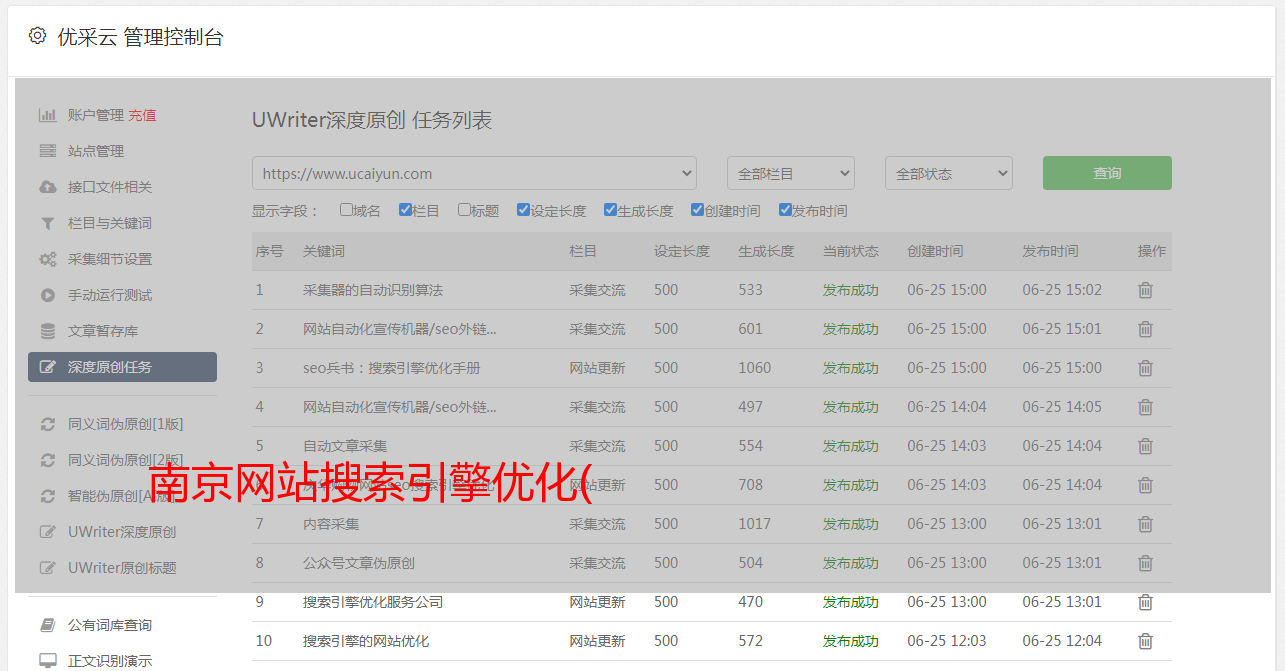Screen dimensions: 1285x671
Task: Enable the 域名 field checkbox
Action: pos(346,210)
